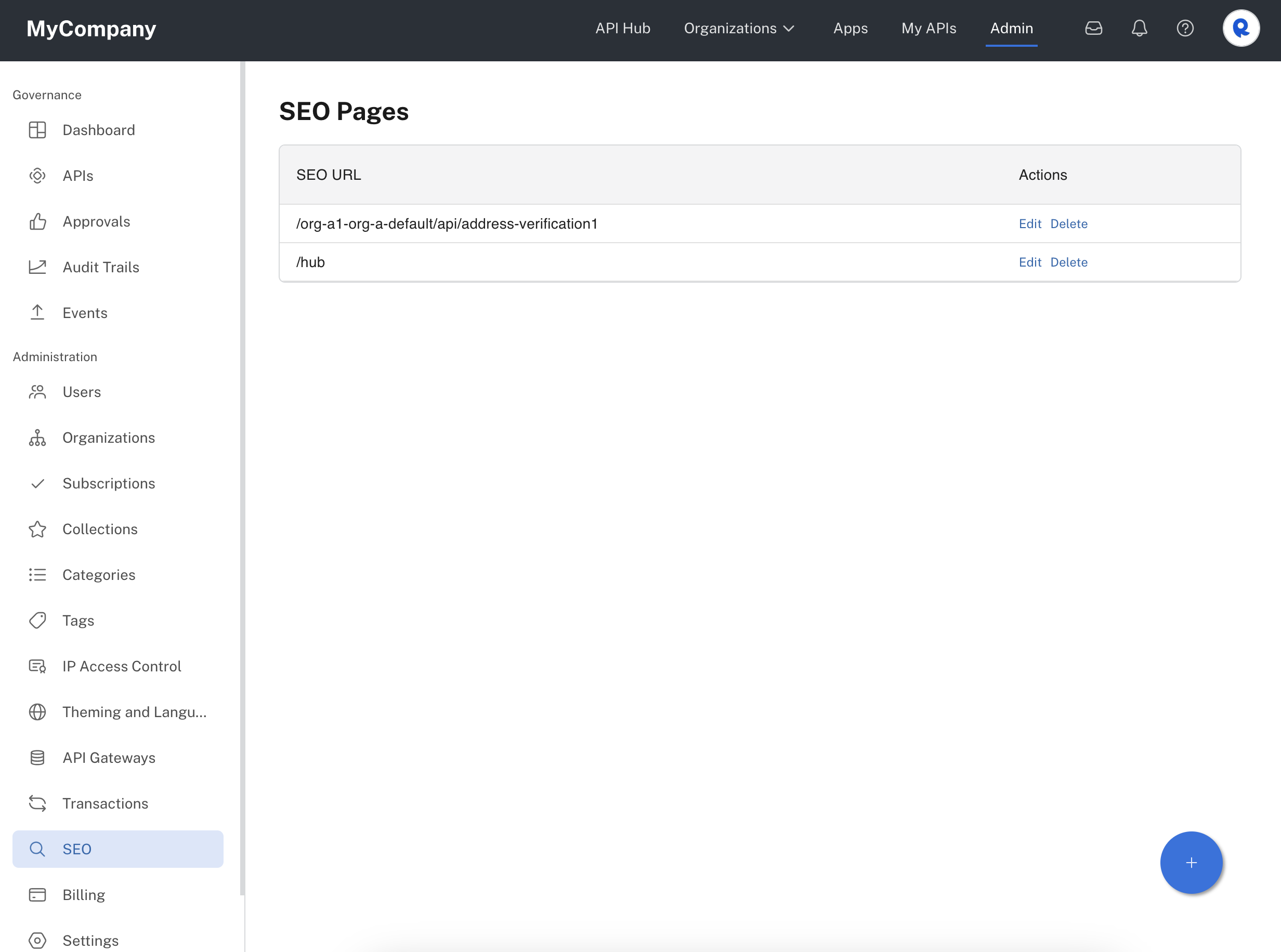Click the API Gateways database icon
1281x952 pixels.
point(37,758)
